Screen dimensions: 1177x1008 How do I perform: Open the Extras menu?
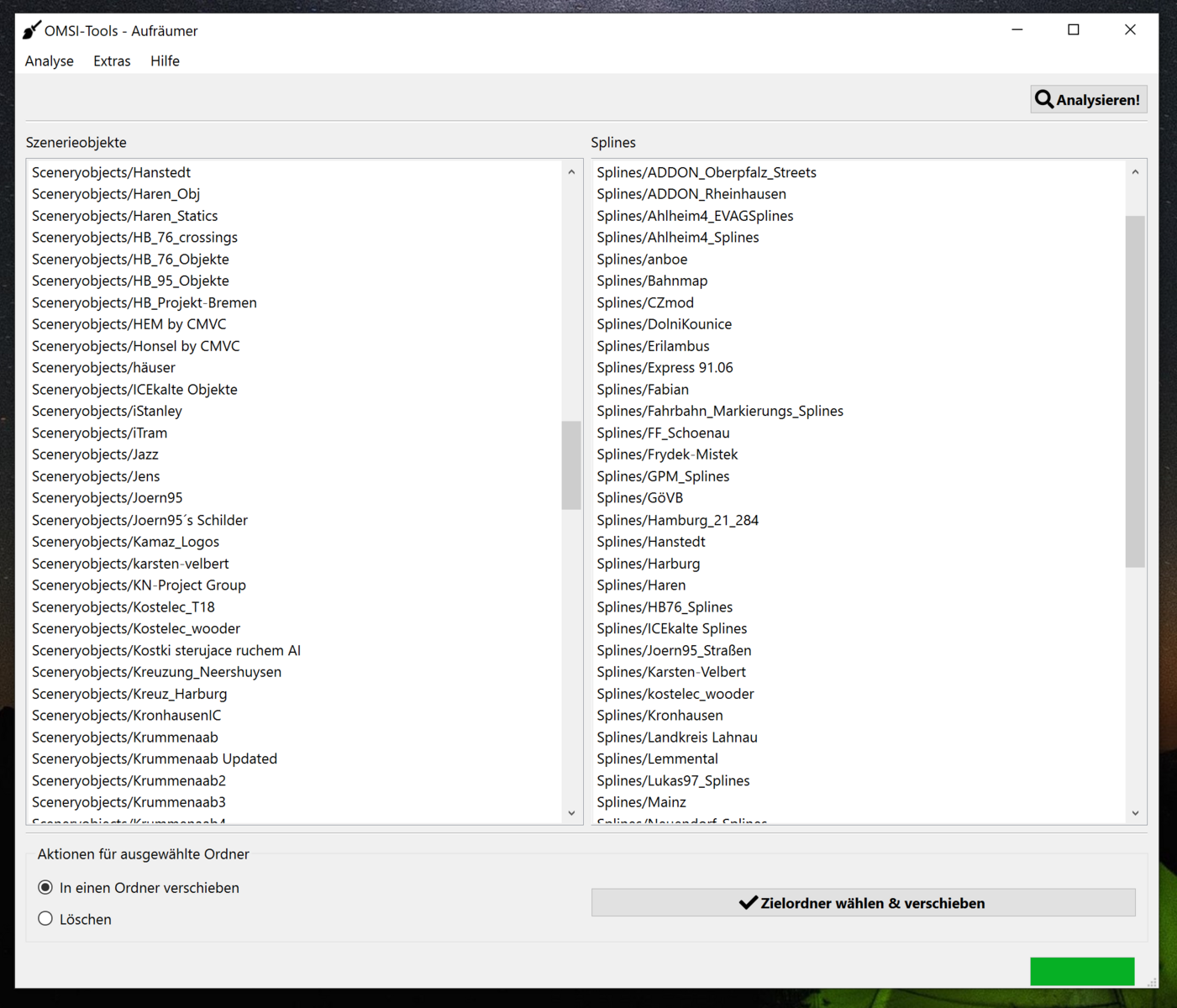(112, 61)
